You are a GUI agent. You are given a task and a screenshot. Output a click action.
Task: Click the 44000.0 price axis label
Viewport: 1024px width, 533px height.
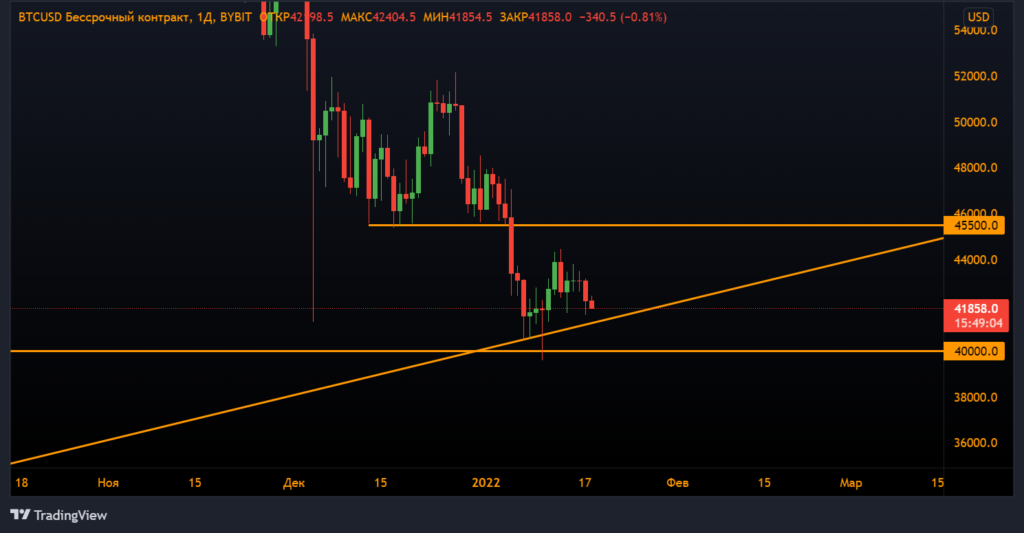(x=975, y=260)
